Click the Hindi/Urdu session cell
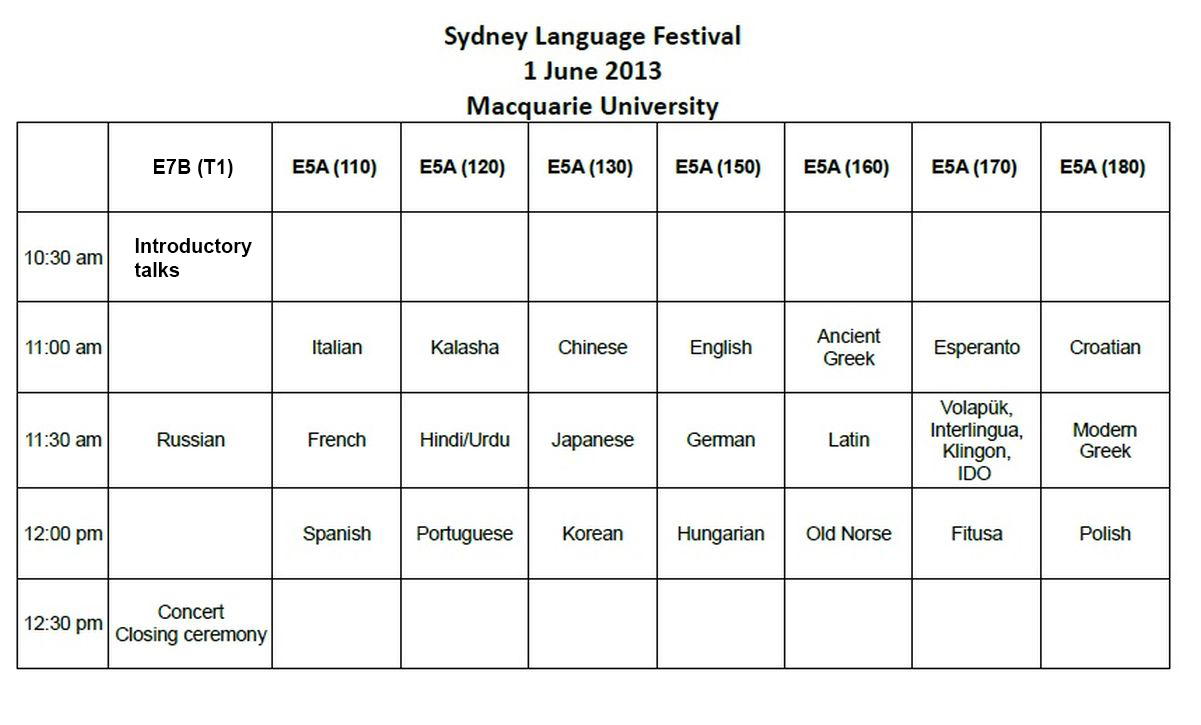1201x725 pixels. (464, 440)
